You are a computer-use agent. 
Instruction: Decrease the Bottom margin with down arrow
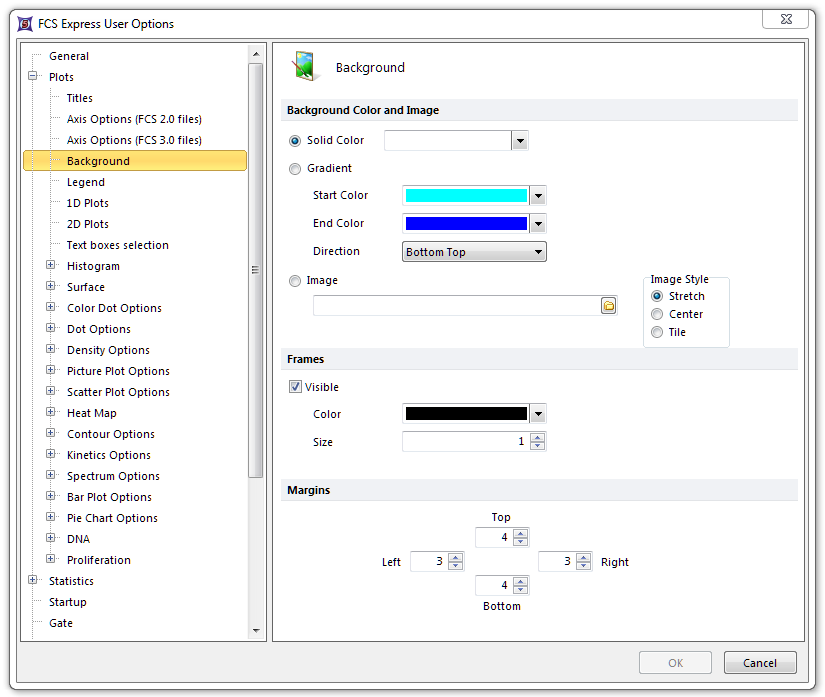coord(520,590)
